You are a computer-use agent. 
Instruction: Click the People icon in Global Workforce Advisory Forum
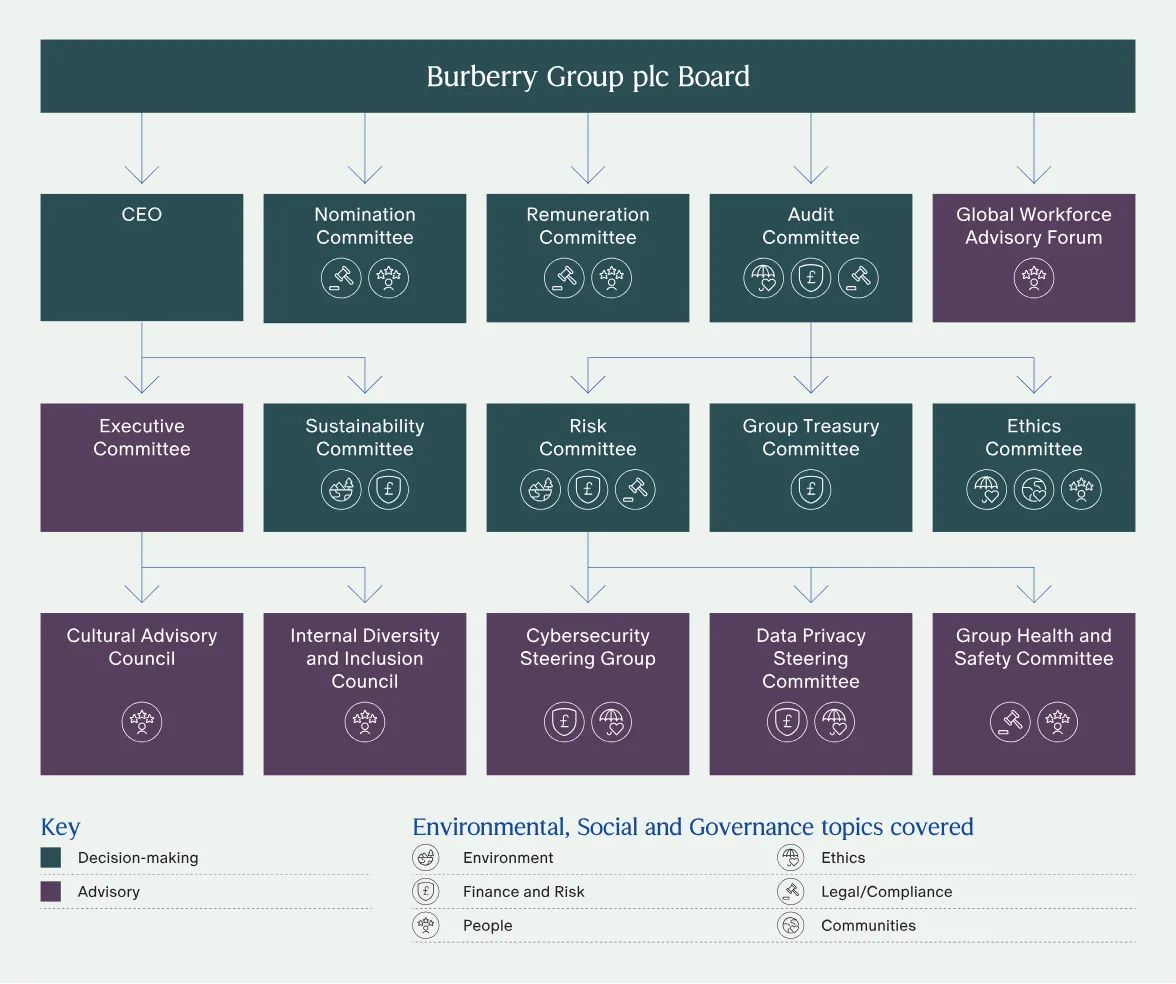click(1034, 278)
